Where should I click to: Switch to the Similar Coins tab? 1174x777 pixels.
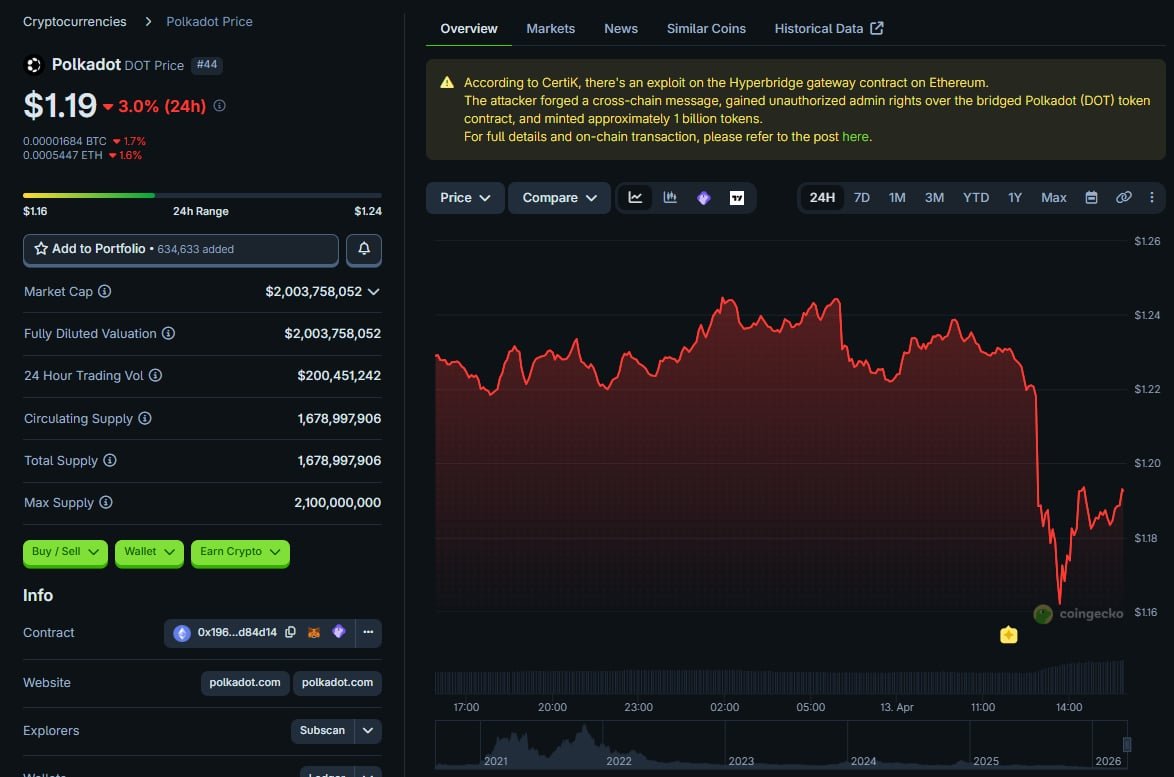[706, 28]
